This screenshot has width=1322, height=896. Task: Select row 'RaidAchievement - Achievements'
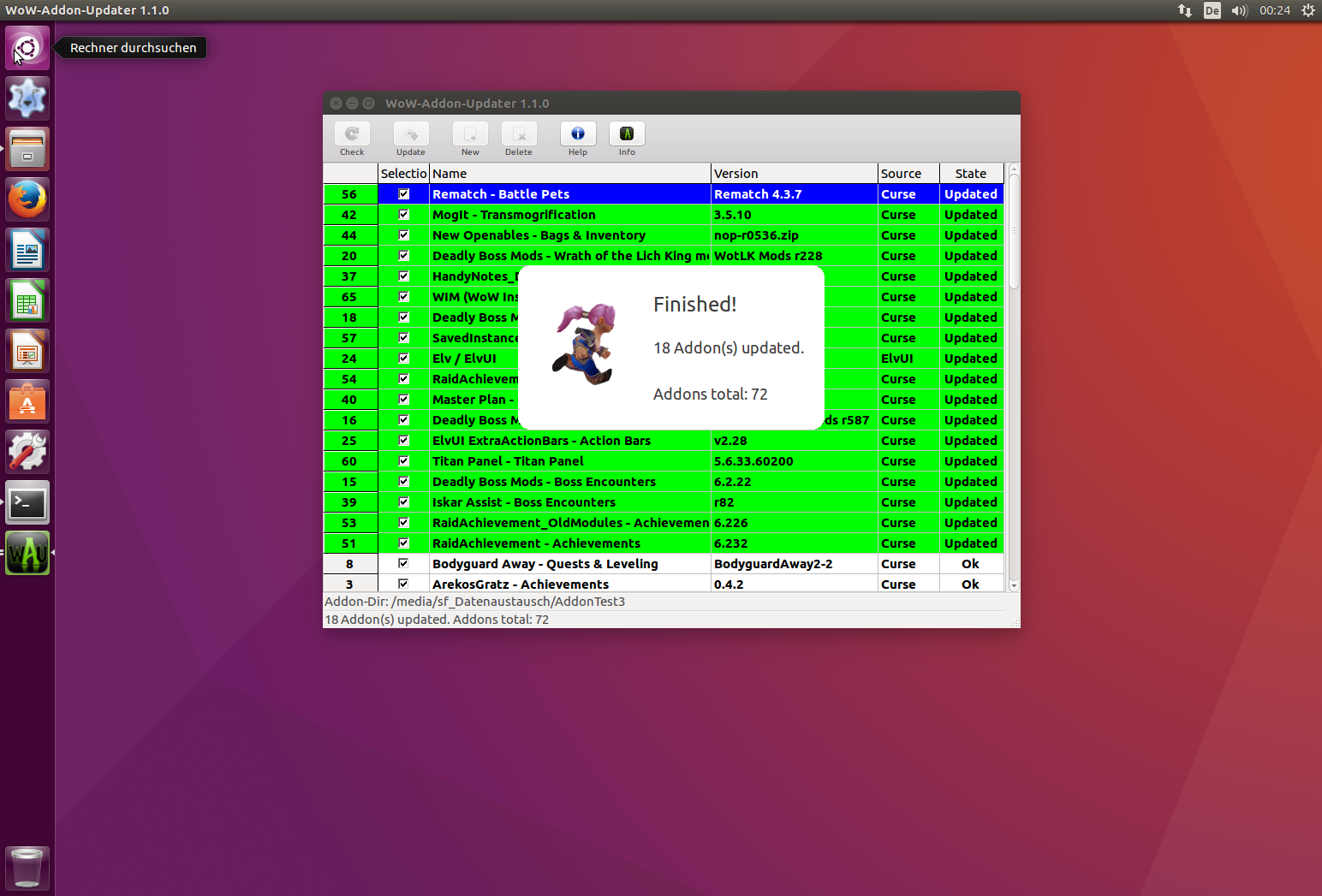(664, 543)
